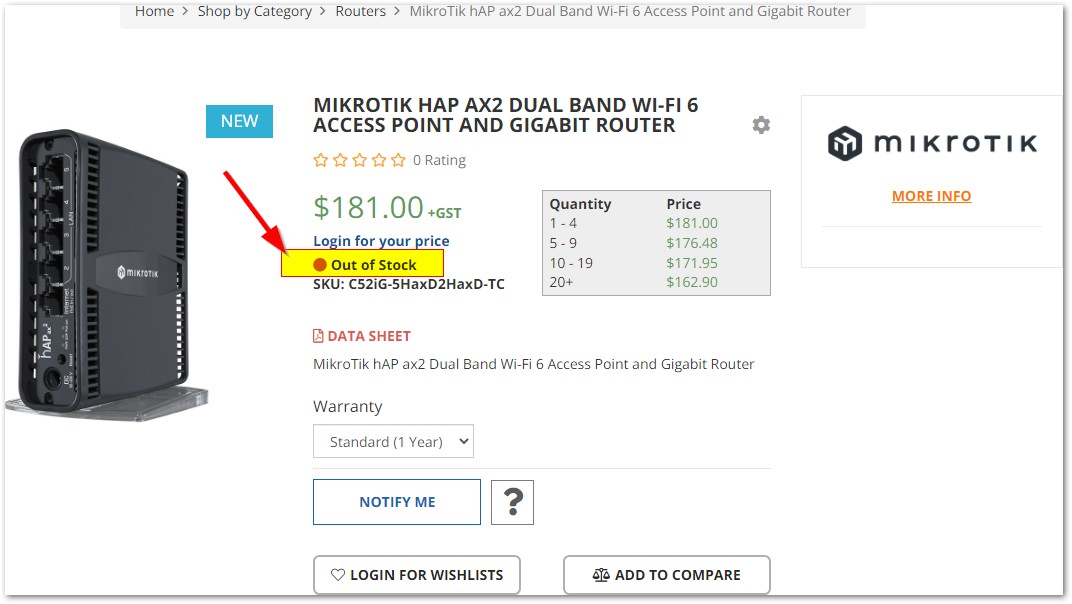Click the compare scales icon
Screen dimensions: 1072x604
point(600,575)
